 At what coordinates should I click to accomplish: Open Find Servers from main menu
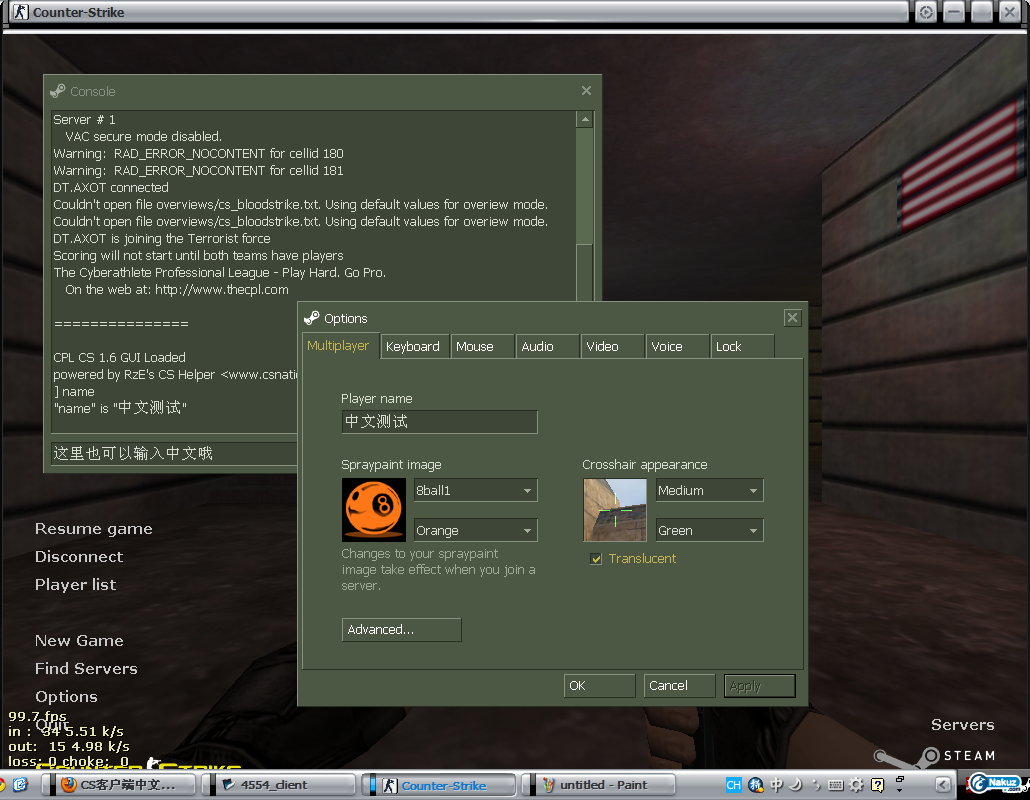[86, 669]
